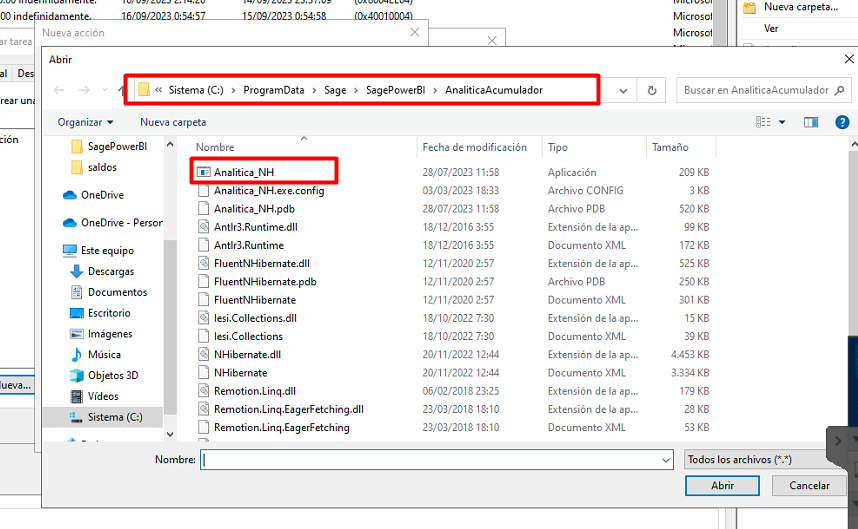Open Música folder in sidebar
This screenshot has height=529, width=858.
[96, 354]
